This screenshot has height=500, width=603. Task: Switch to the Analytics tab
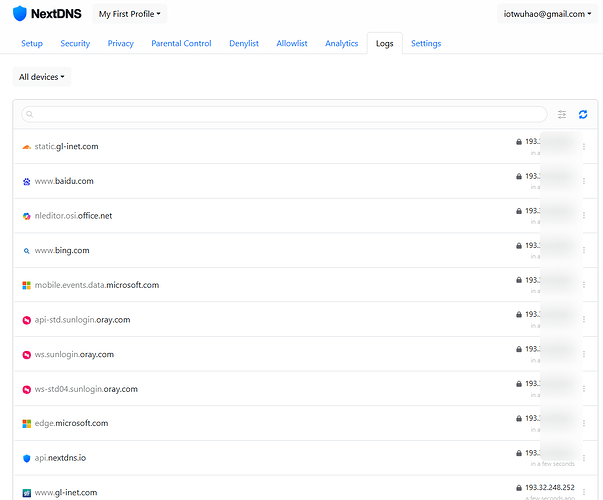coord(341,44)
